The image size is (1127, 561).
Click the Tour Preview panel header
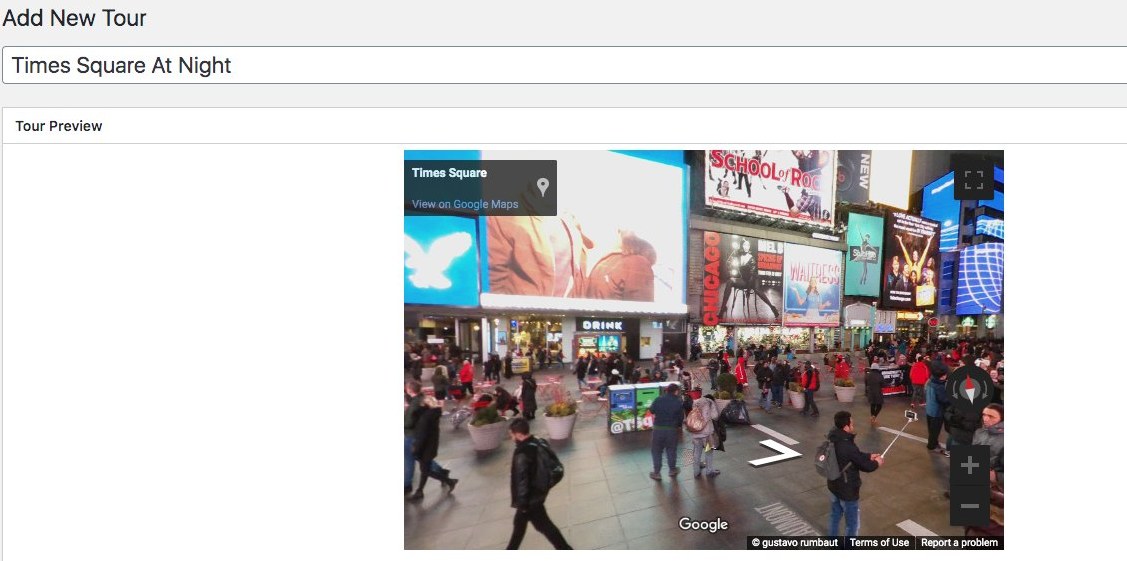tap(565, 126)
